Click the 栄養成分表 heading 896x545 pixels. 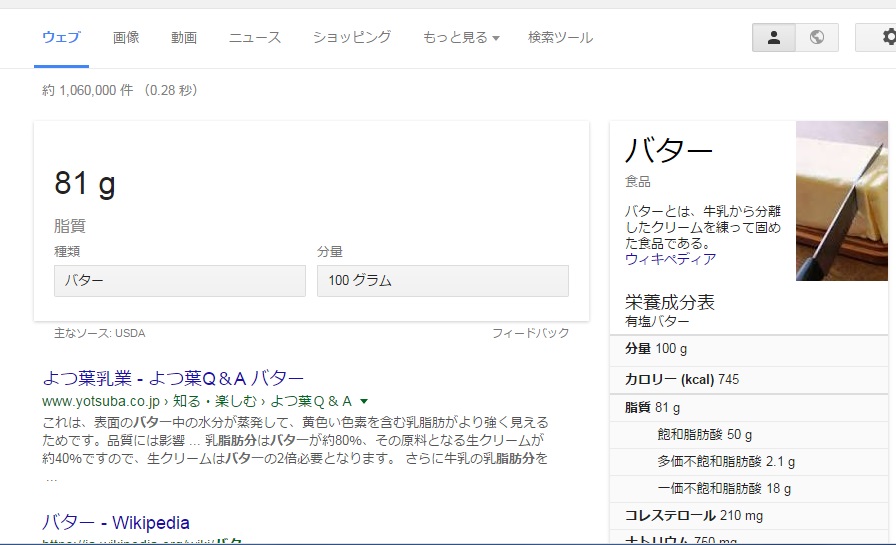click(x=670, y=302)
